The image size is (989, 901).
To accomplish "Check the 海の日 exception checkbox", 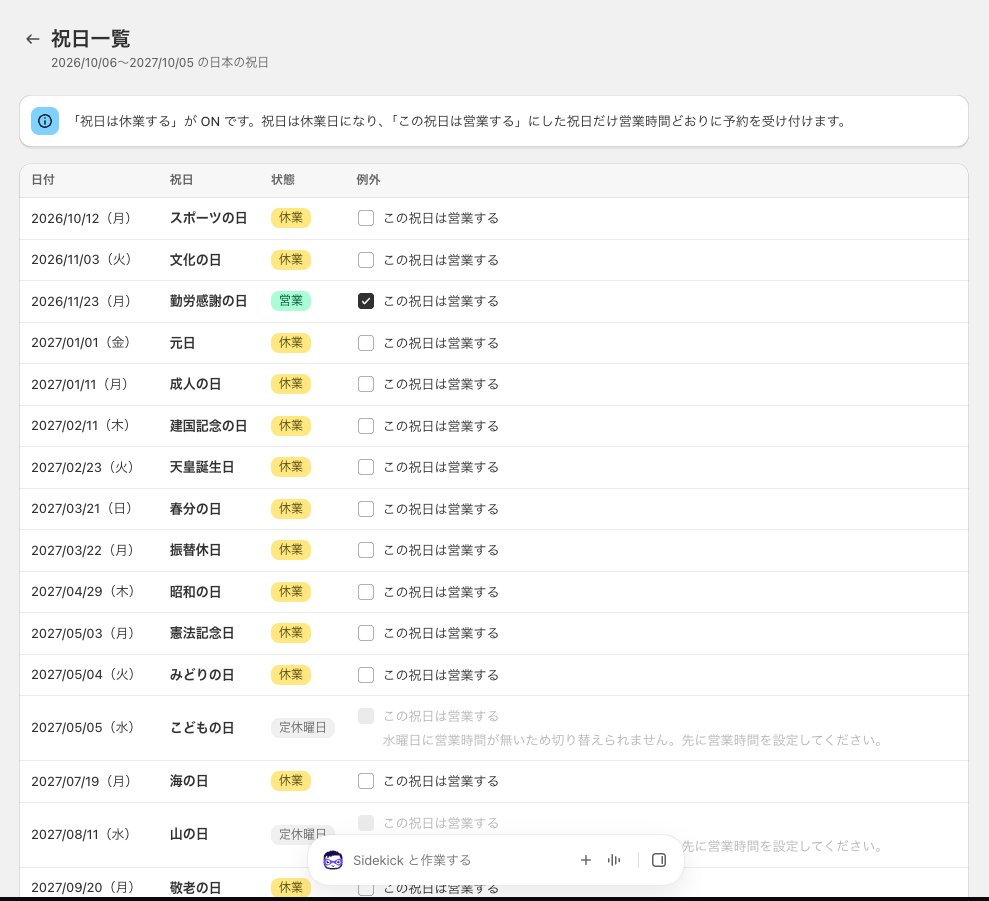I will [x=366, y=781].
